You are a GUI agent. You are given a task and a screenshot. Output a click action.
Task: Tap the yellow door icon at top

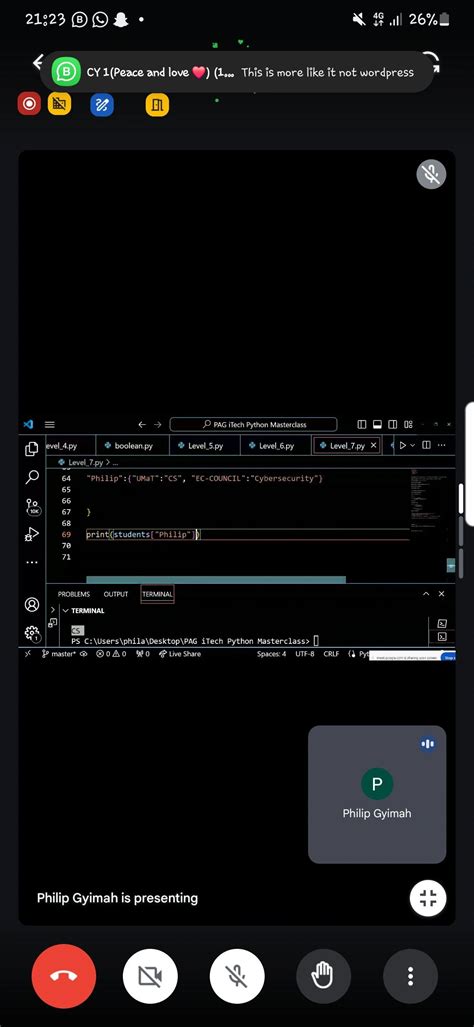tap(157, 104)
